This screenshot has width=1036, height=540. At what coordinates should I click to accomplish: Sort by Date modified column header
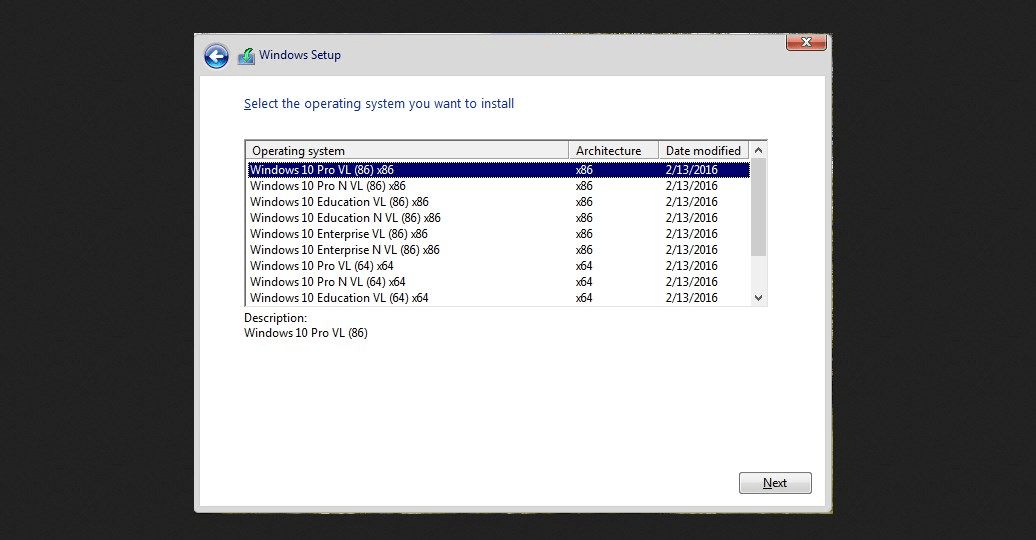703,151
